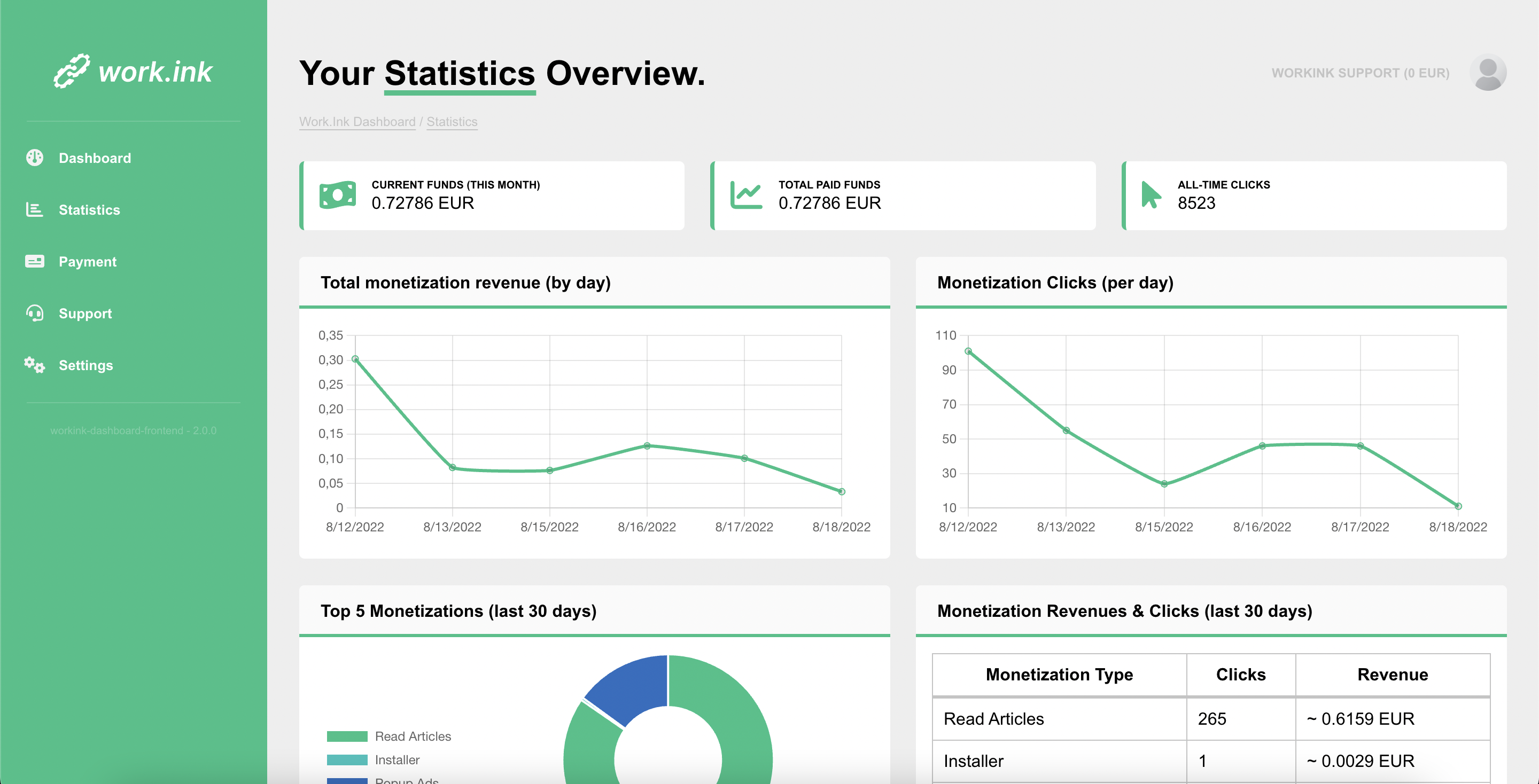Go to the Payment page

pos(87,262)
